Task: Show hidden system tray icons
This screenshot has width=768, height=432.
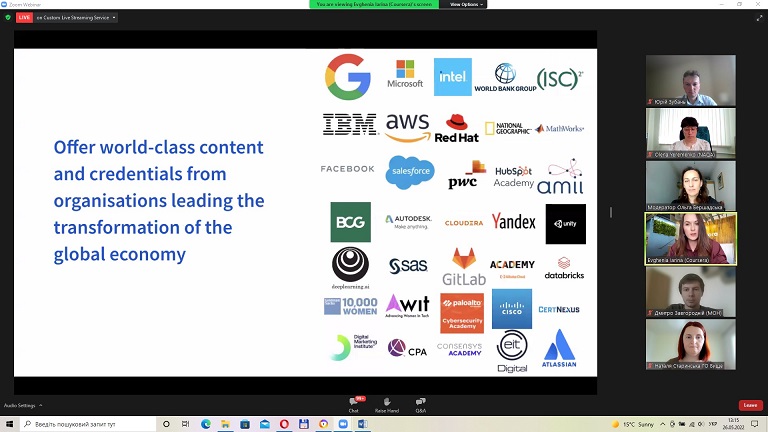Action: click(663, 424)
